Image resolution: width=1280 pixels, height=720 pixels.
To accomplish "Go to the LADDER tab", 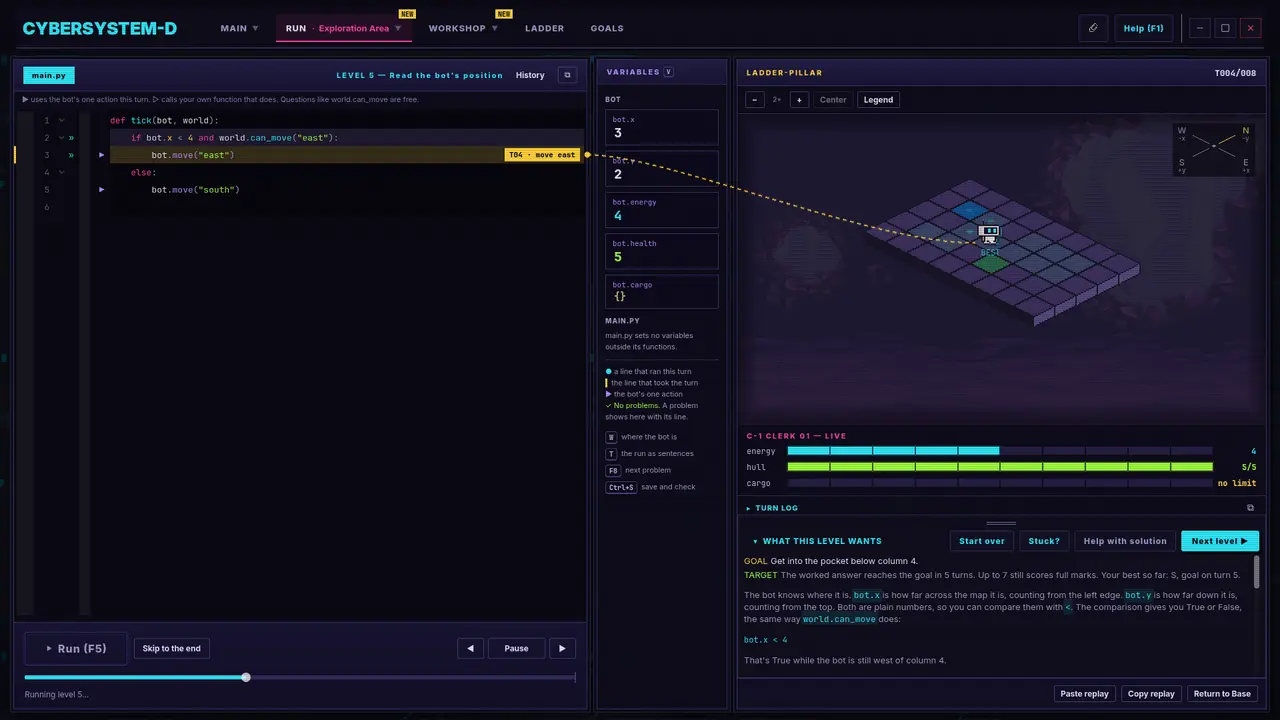I will pyautogui.click(x=544, y=28).
